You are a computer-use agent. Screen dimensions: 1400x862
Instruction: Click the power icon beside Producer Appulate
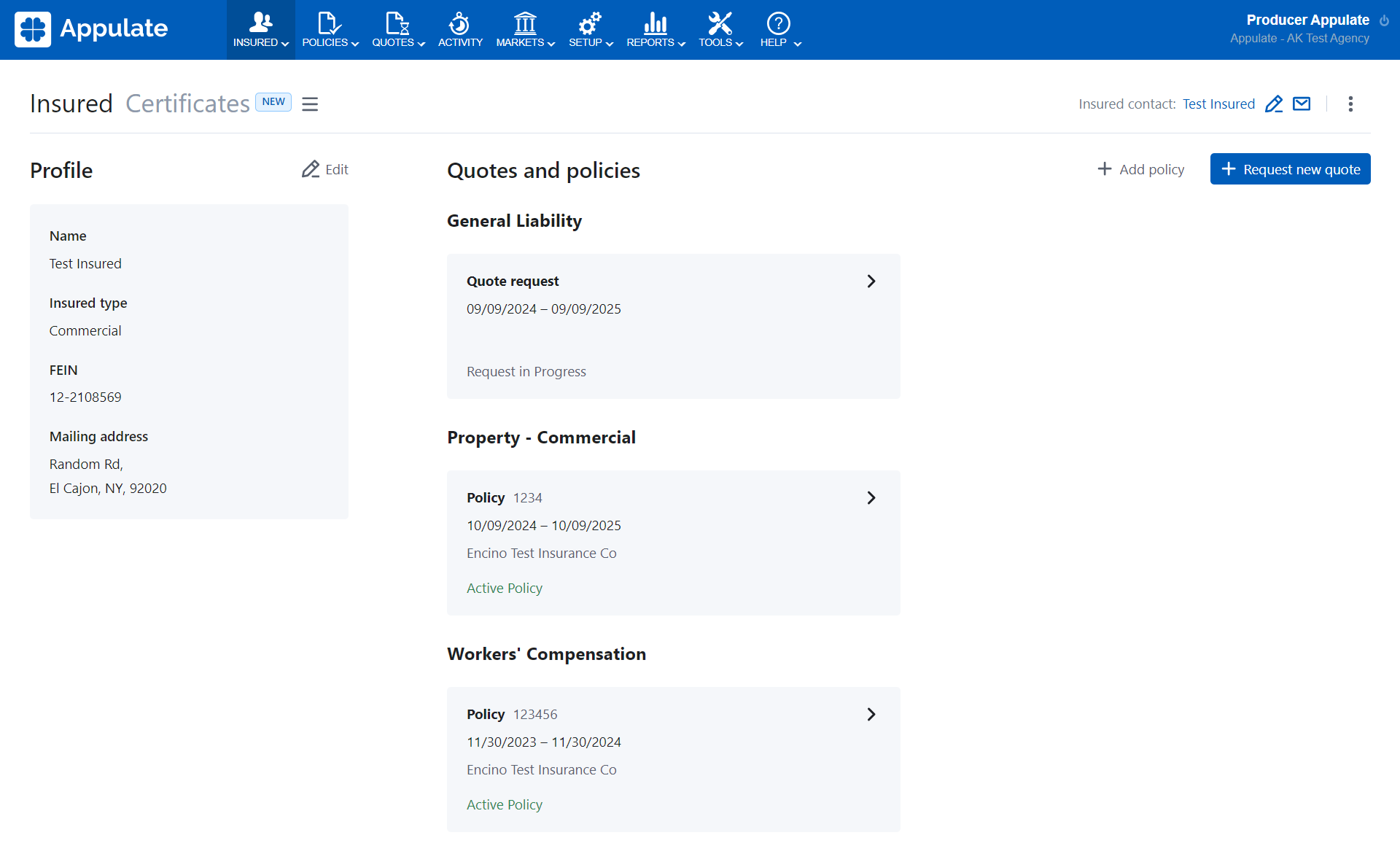click(x=1384, y=20)
